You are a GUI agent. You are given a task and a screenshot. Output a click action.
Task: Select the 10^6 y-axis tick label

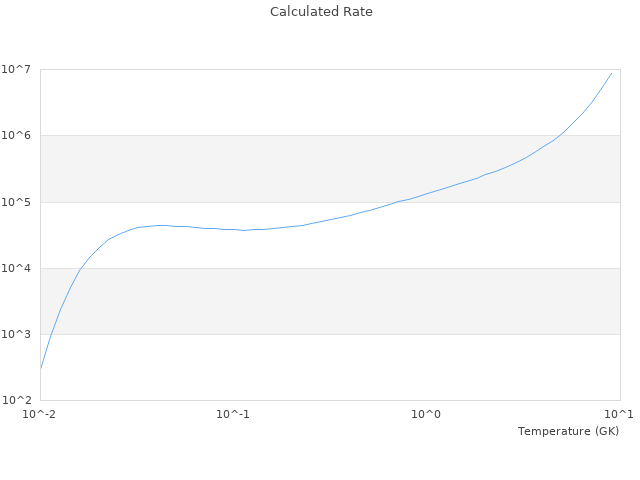pyautogui.click(x=19, y=135)
